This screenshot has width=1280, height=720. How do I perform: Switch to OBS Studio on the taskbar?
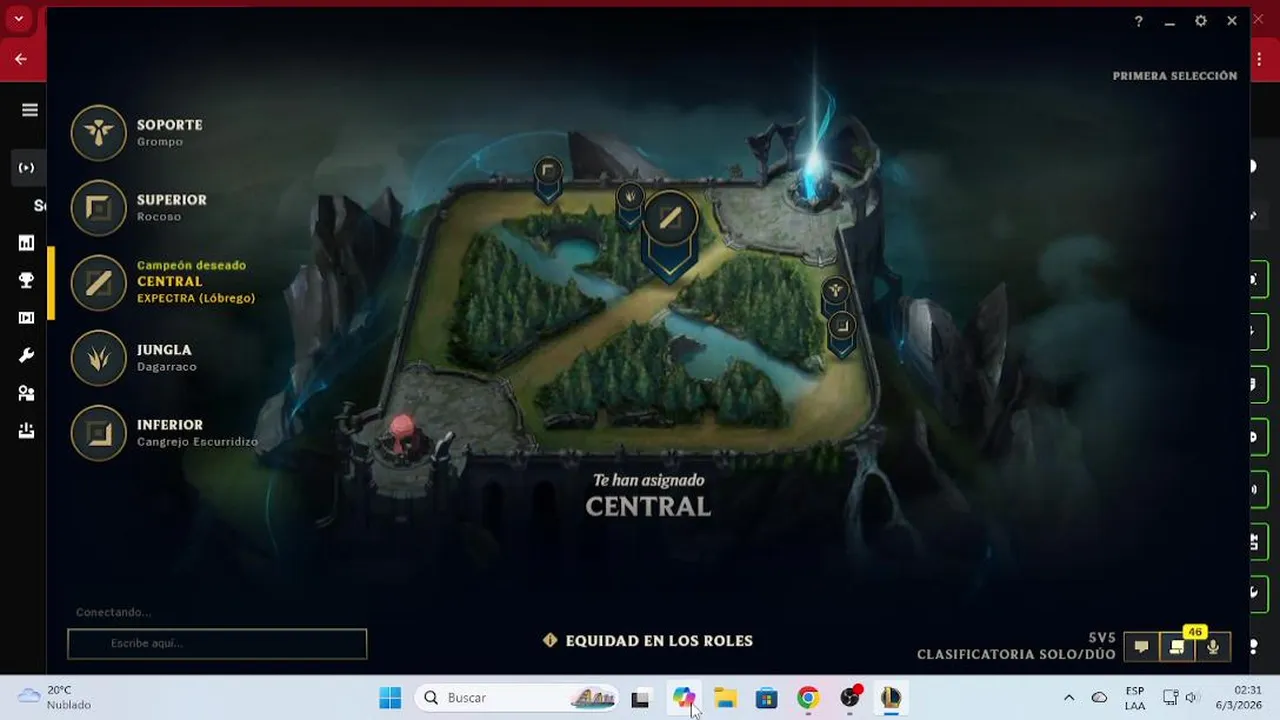pyautogui.click(x=850, y=698)
